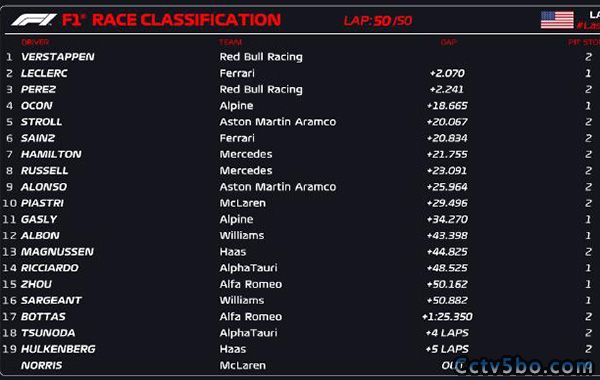This screenshot has height=380, width=600.
Task: Select the +25.964 gap for ALONSO
Action: coord(447,187)
